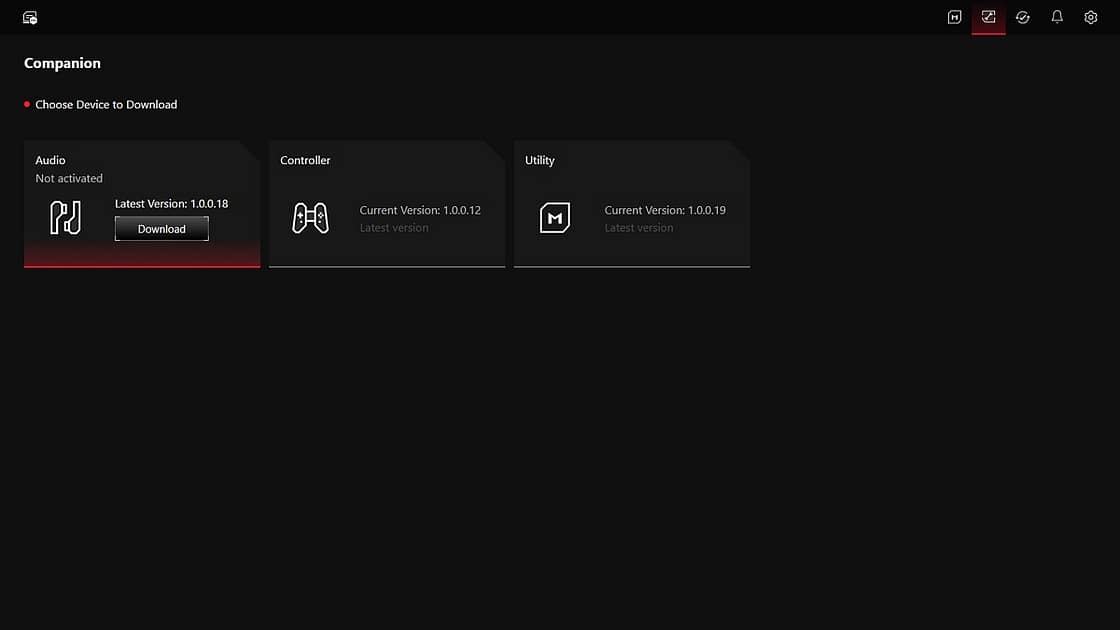
Task: Open the live update sync icon
Action: (x=1022, y=17)
